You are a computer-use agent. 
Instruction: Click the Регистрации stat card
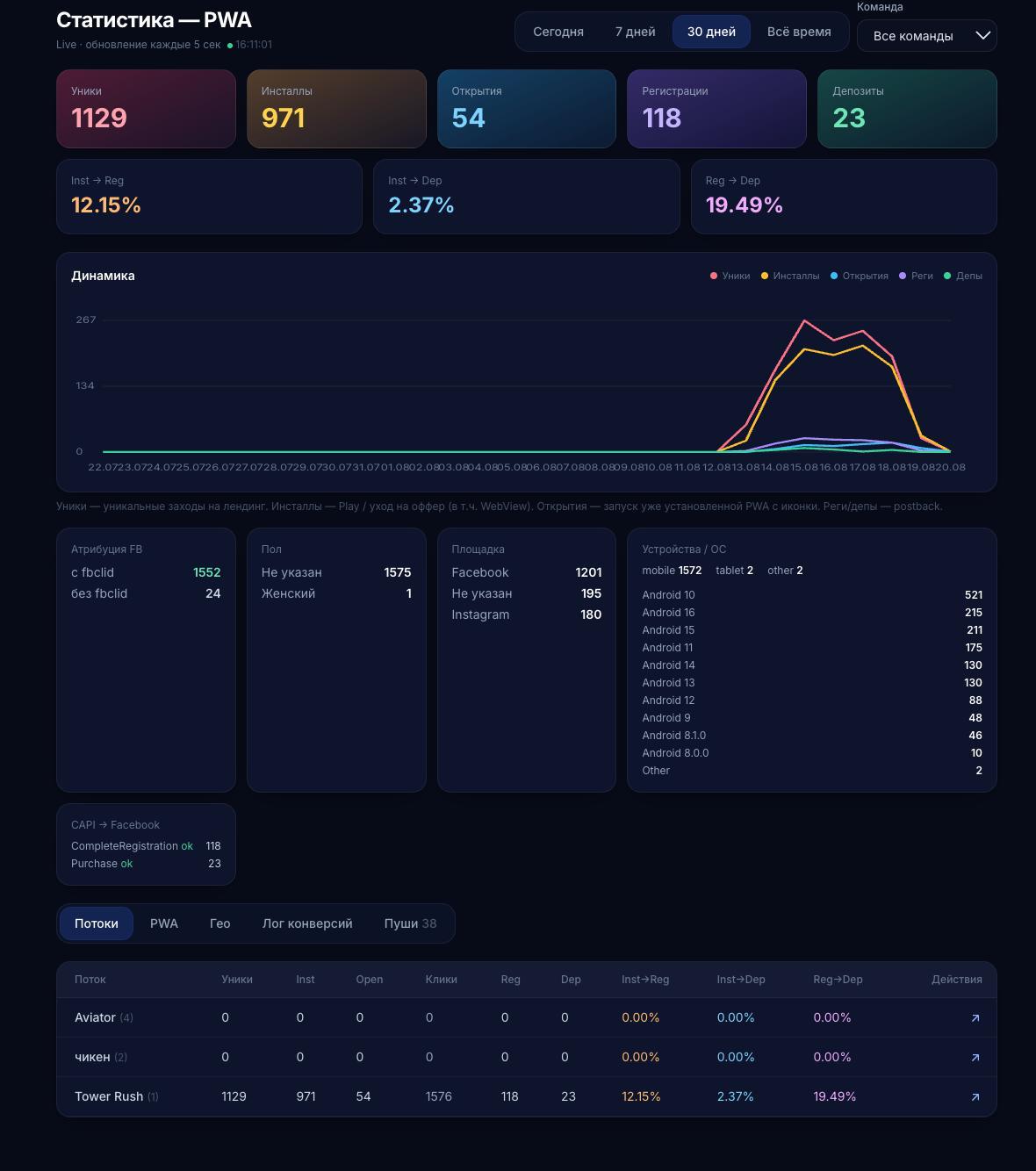point(716,109)
